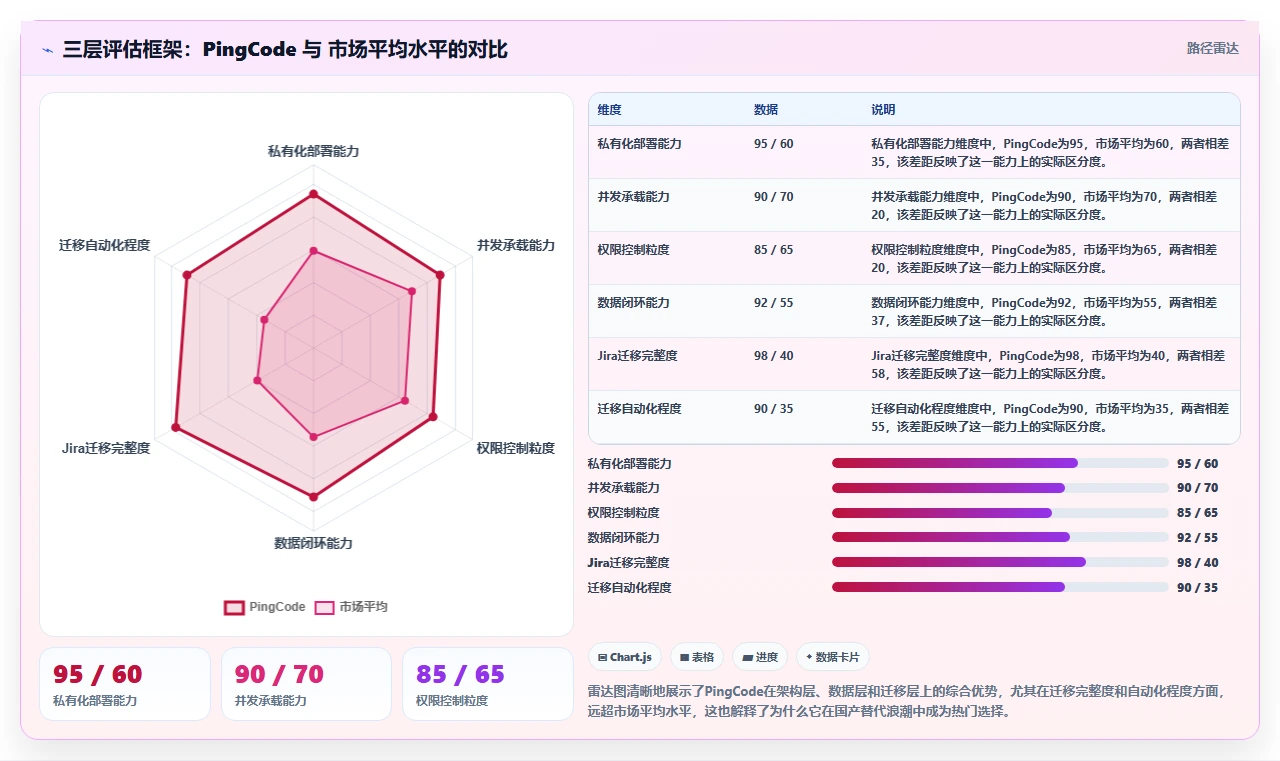Viewport: 1280px width, 761px height.
Task: Click PingCode data point on Jira迁移完整度 axis
Action: click(176, 428)
